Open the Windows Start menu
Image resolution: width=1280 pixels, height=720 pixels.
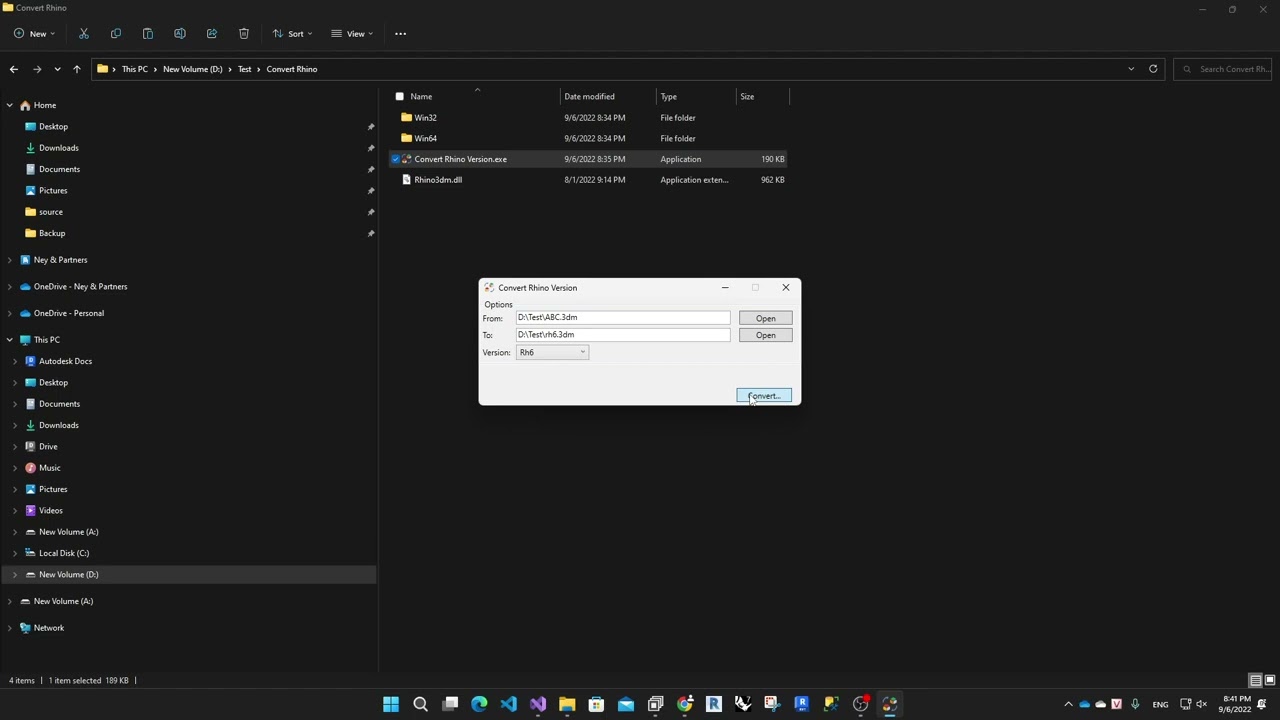pos(391,704)
